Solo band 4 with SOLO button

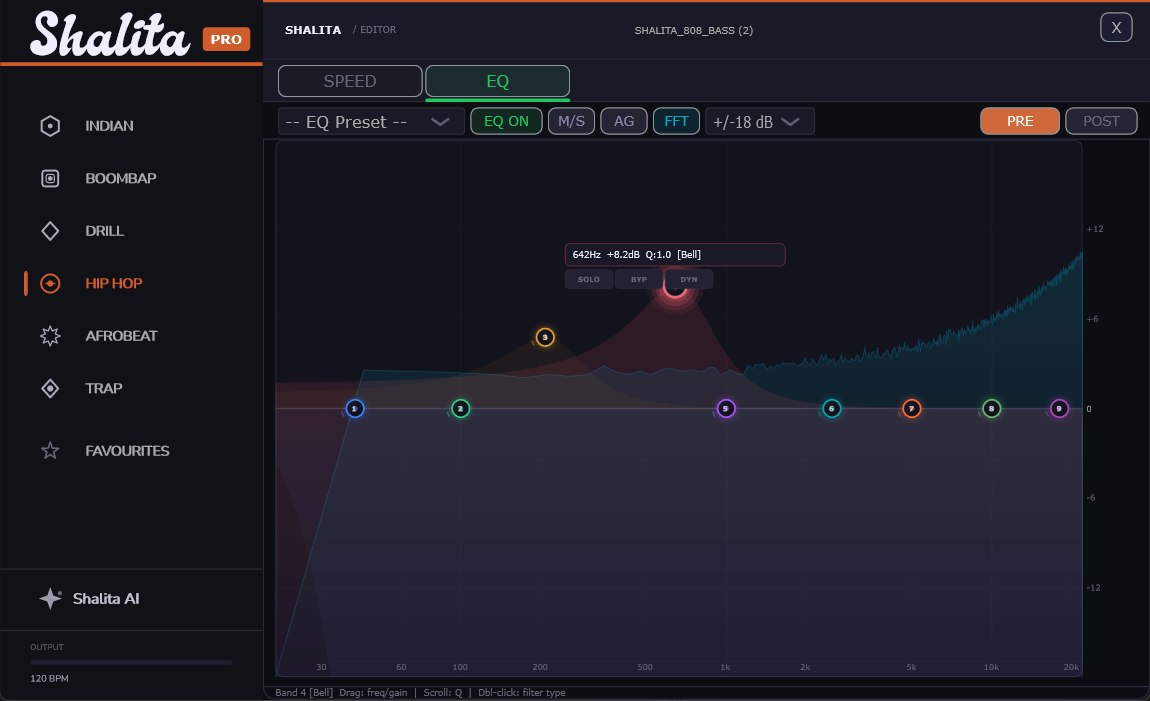tap(589, 279)
